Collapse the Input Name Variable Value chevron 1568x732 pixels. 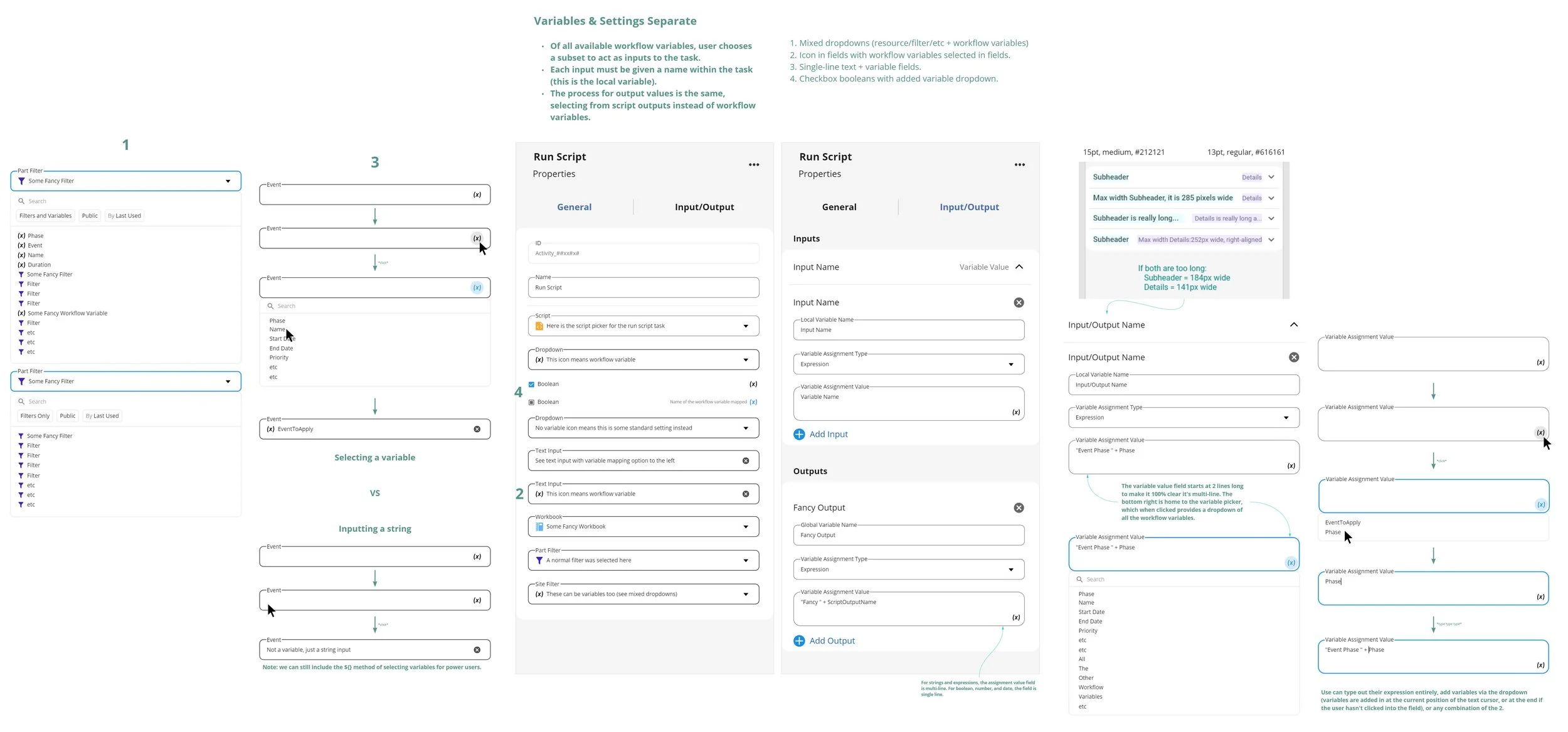[x=1019, y=267]
